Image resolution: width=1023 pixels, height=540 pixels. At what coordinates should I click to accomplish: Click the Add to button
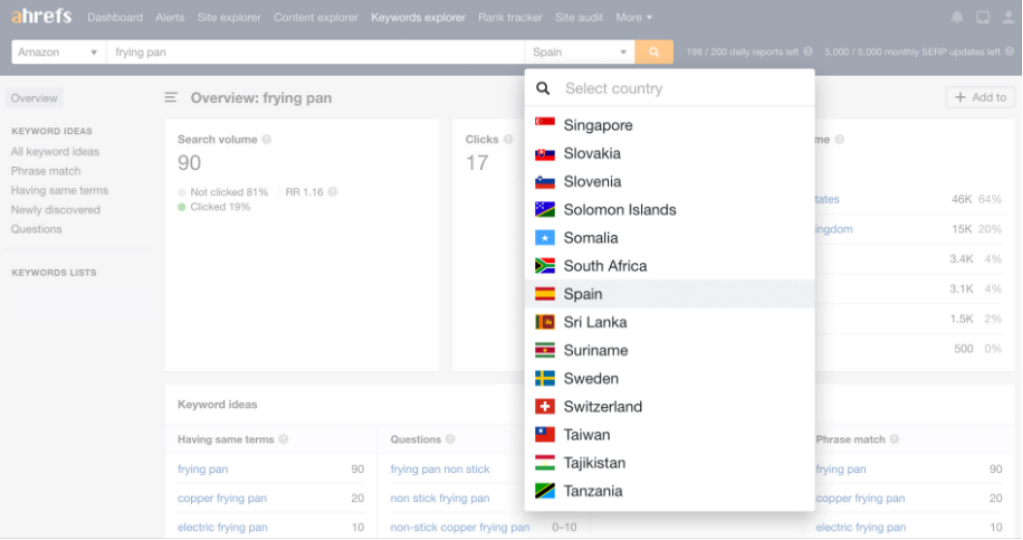980,97
